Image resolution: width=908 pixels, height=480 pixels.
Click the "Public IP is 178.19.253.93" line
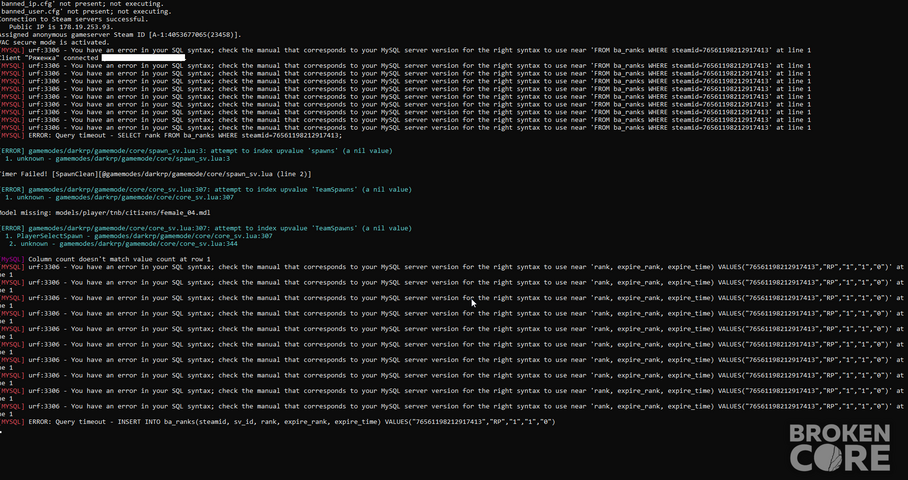click(61, 27)
